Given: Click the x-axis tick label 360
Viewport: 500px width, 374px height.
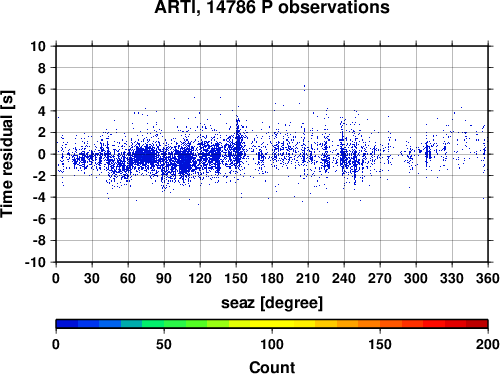Looking at the screenshot, I should pyautogui.click(x=488, y=278).
